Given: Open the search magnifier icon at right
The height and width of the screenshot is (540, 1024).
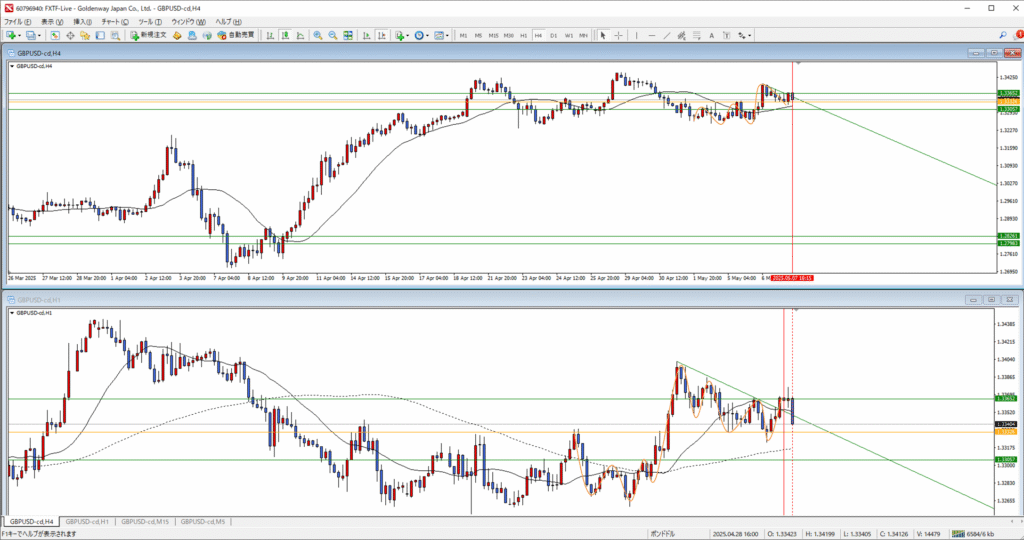Looking at the screenshot, I should click(1002, 35).
